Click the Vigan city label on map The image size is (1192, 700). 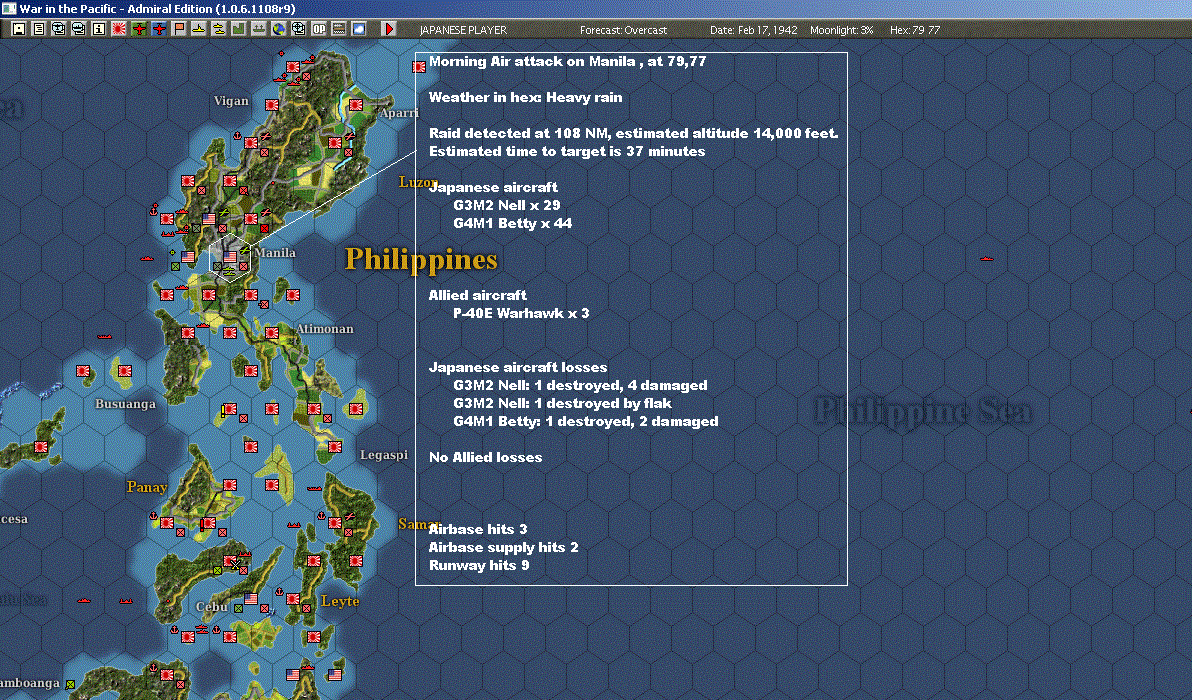pos(231,101)
